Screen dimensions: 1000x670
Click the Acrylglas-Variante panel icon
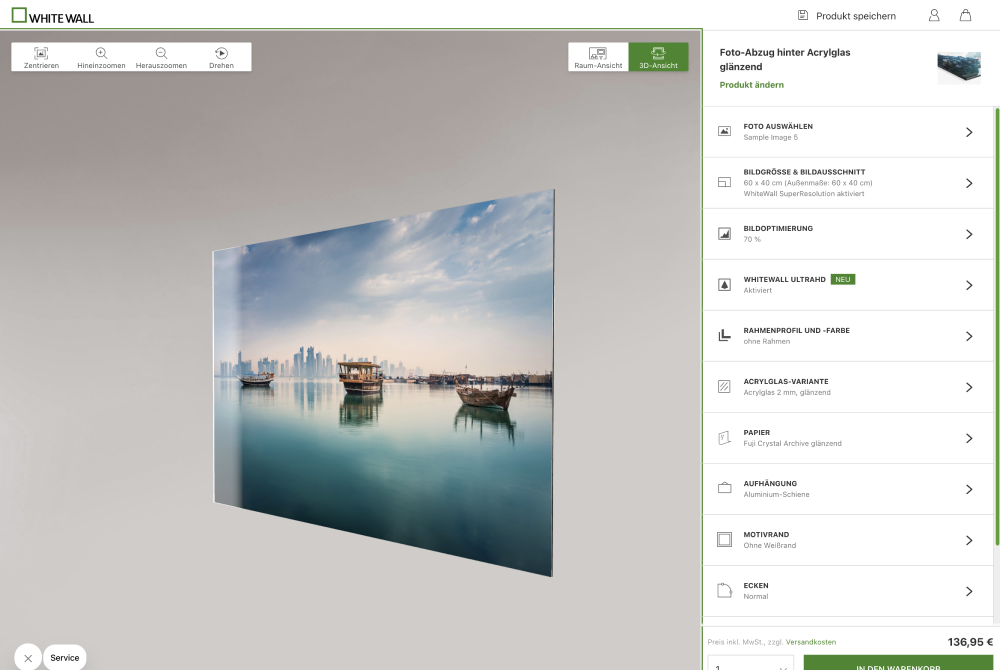724,386
